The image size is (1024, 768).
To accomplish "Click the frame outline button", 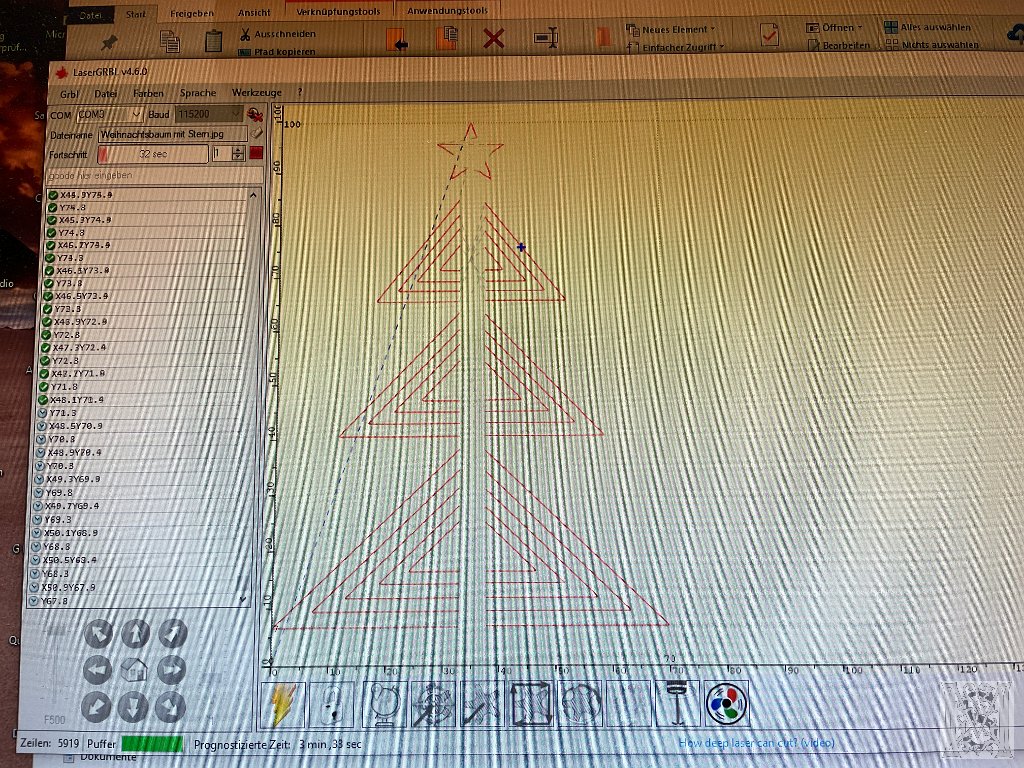I will pos(532,705).
